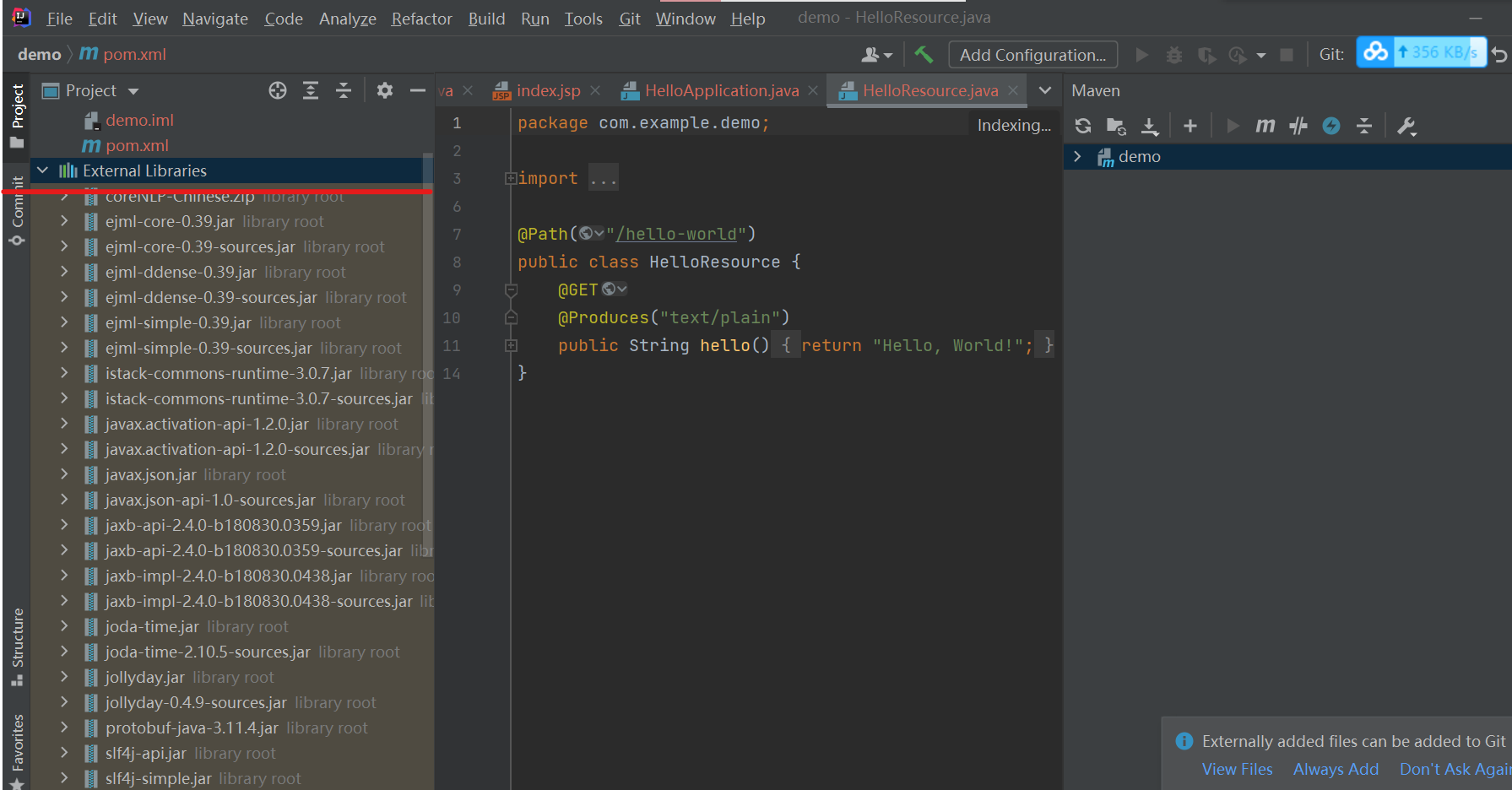
Task: Close the HelloResource.java tab
Action: (1013, 90)
